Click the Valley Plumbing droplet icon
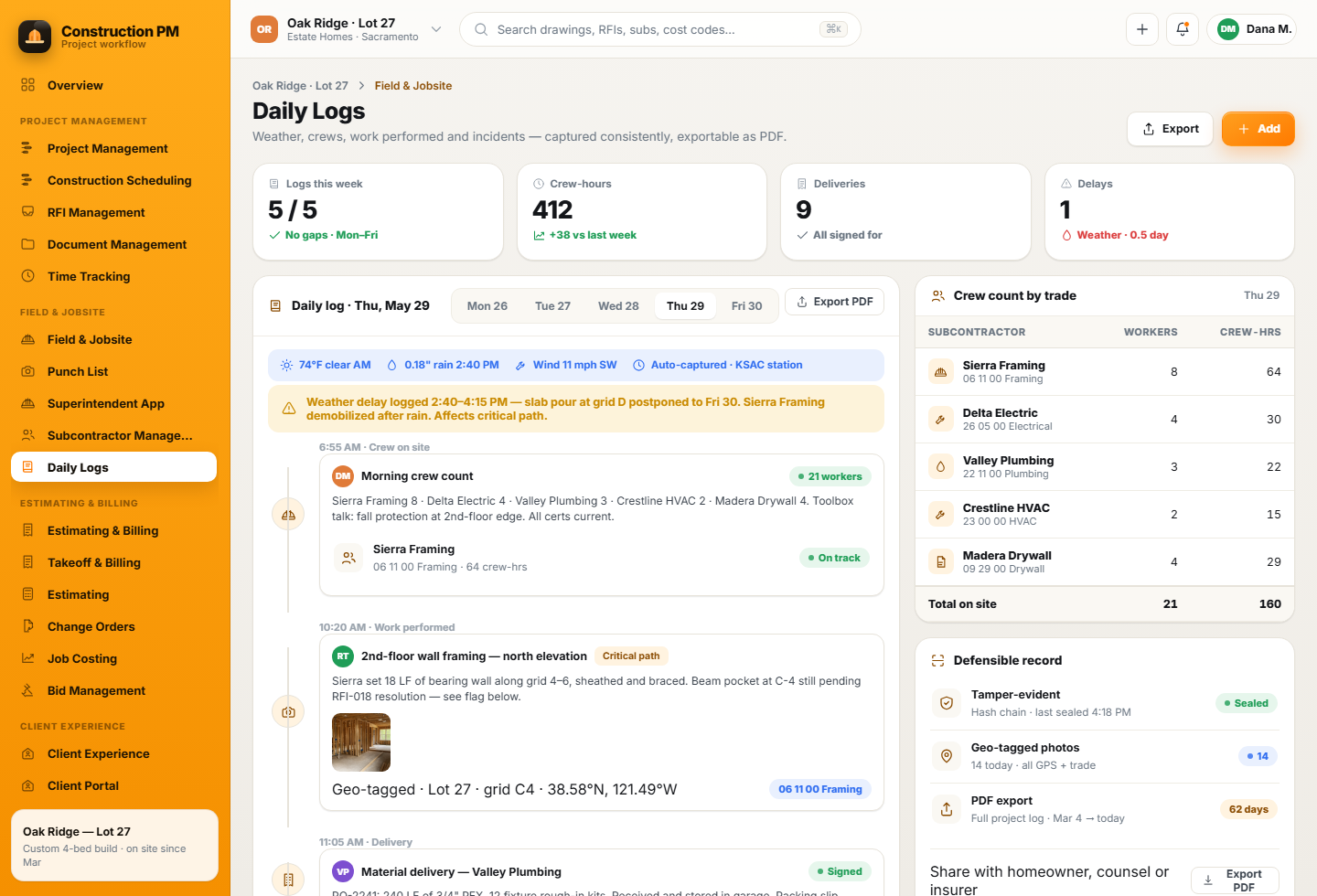Screen dimensions: 1317x896 pyautogui.click(x=940, y=467)
